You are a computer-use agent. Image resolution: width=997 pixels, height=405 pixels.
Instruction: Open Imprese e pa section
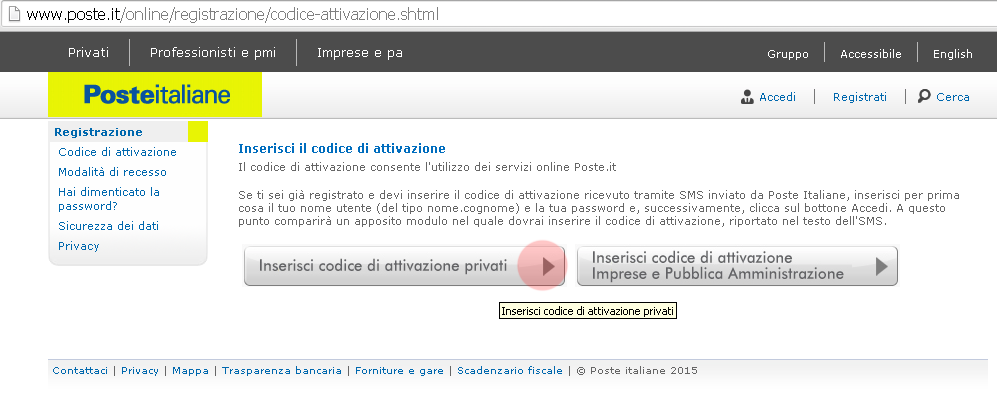point(360,53)
